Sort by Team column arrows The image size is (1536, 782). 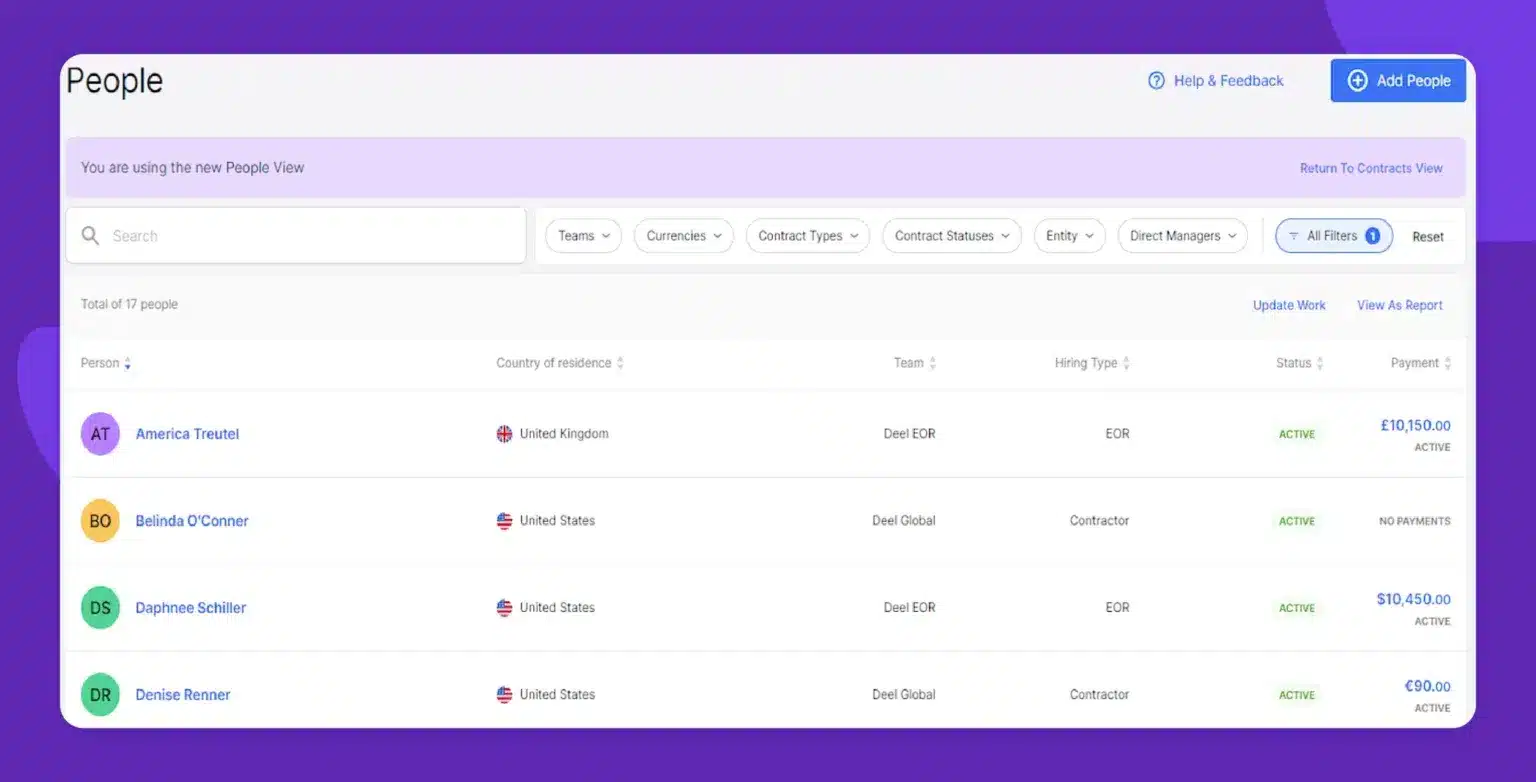click(932, 364)
